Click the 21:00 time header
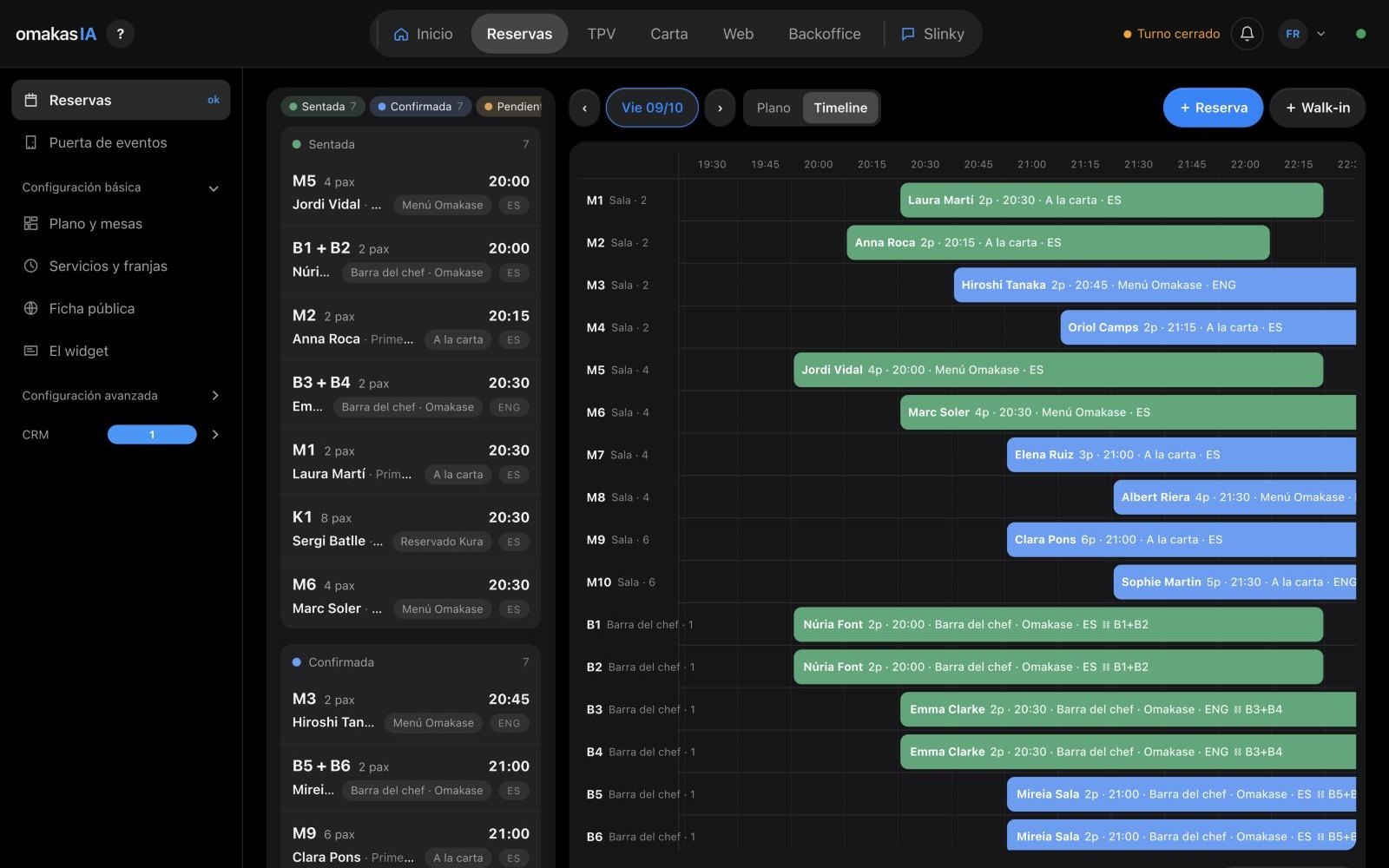 point(1031,164)
